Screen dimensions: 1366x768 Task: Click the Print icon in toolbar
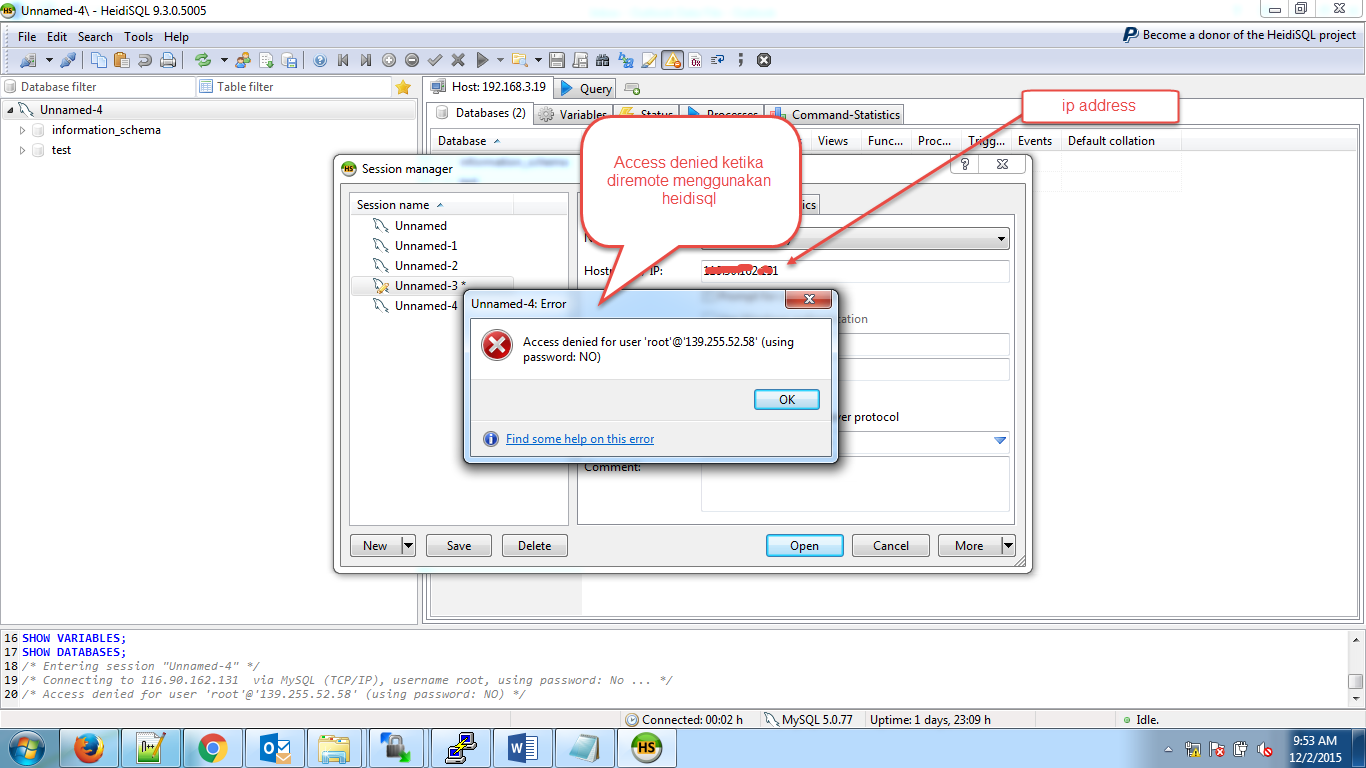point(168,60)
